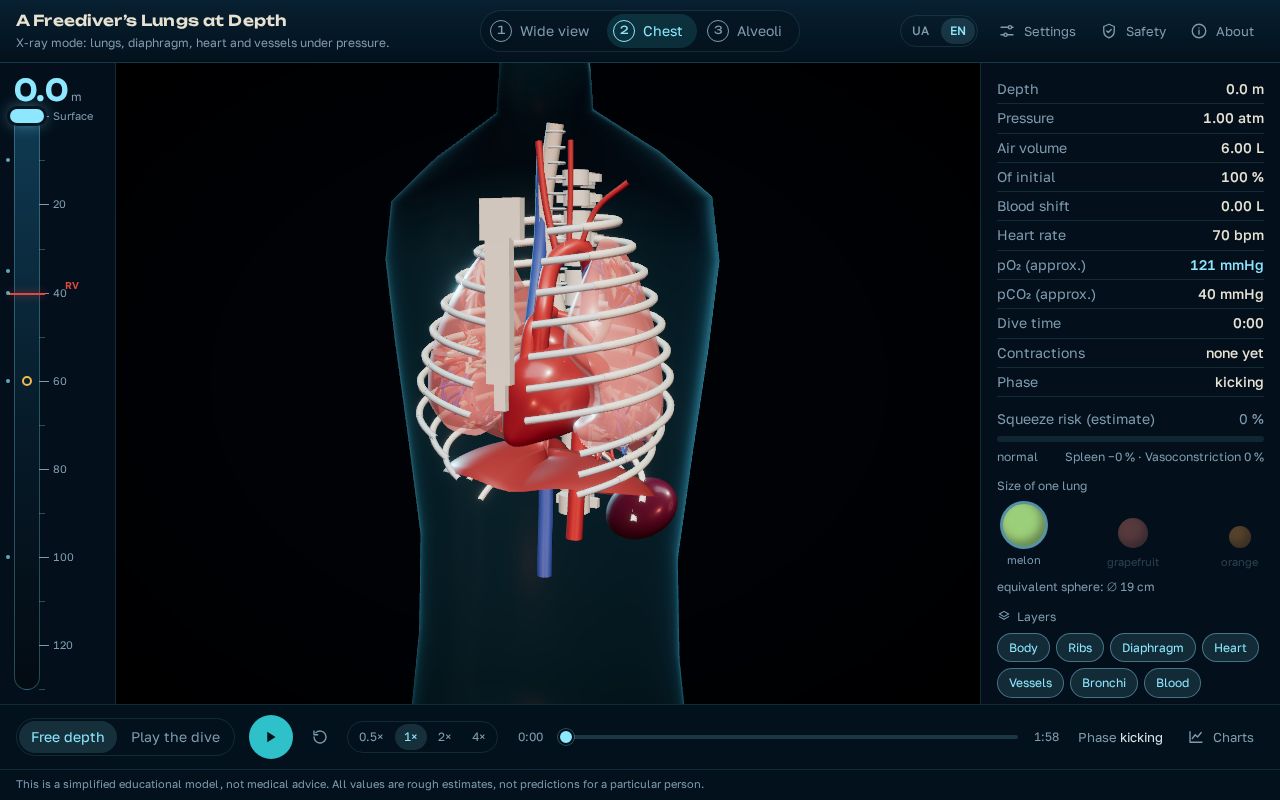
Task: Set playback speed to 4×
Action: coord(479,737)
